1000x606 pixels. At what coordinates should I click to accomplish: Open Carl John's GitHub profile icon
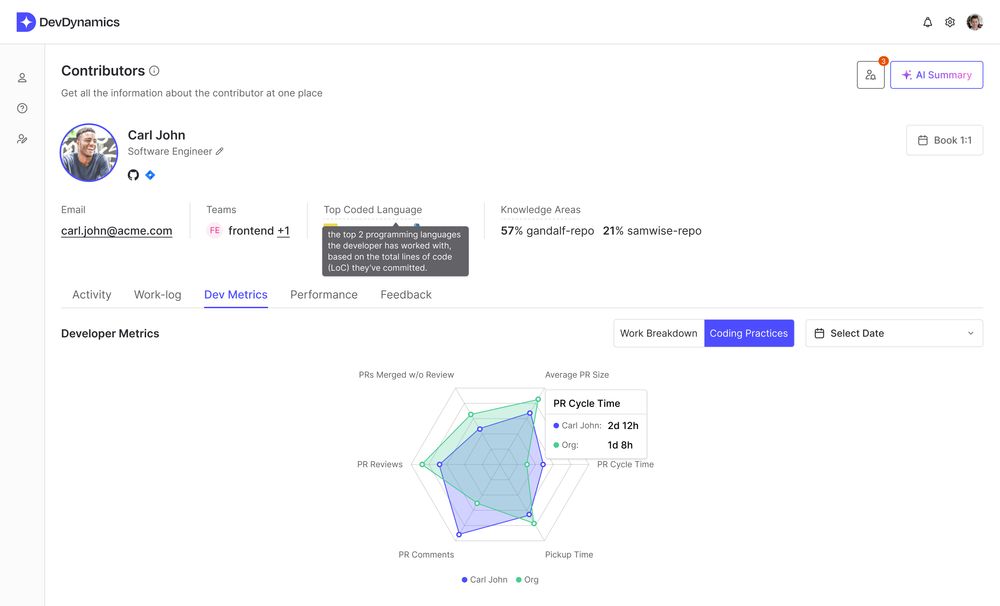point(133,174)
